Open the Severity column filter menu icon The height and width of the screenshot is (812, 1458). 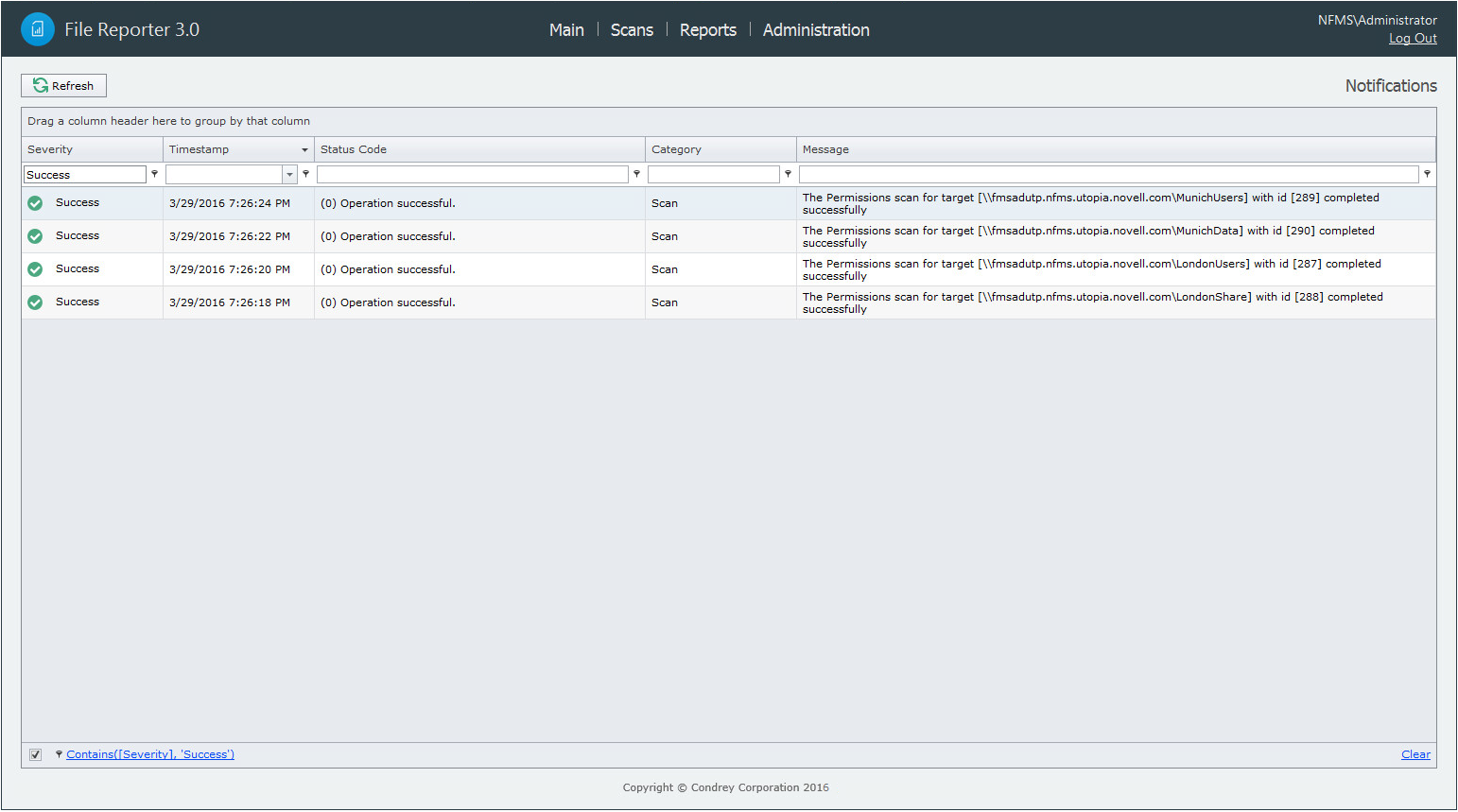(154, 174)
